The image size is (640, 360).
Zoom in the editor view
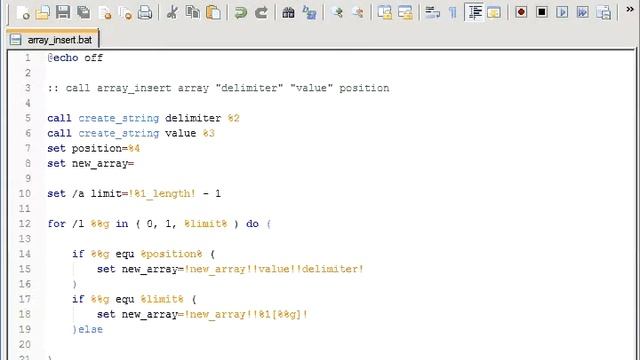pos(337,13)
